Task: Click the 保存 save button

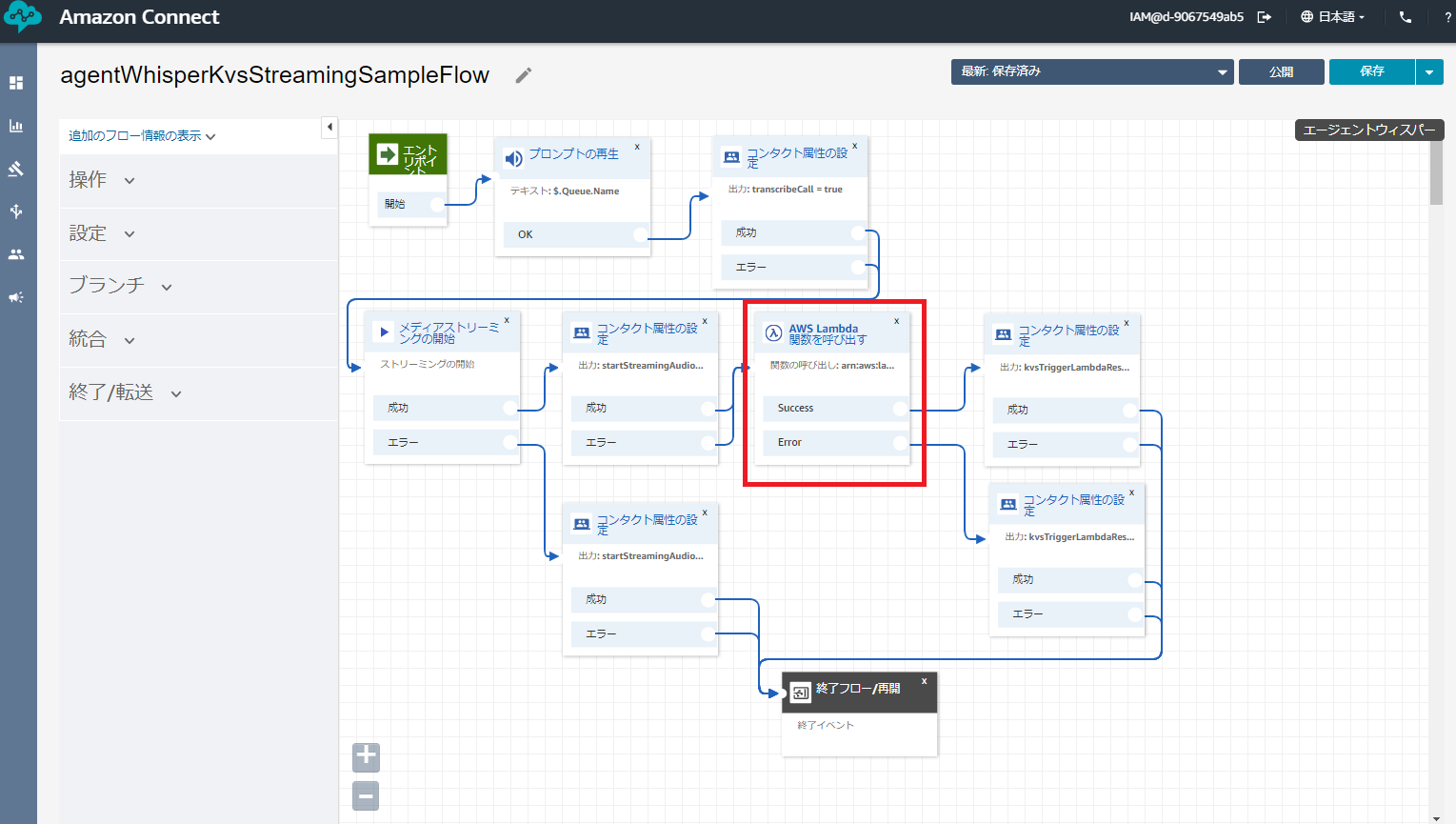Action: [x=1372, y=71]
